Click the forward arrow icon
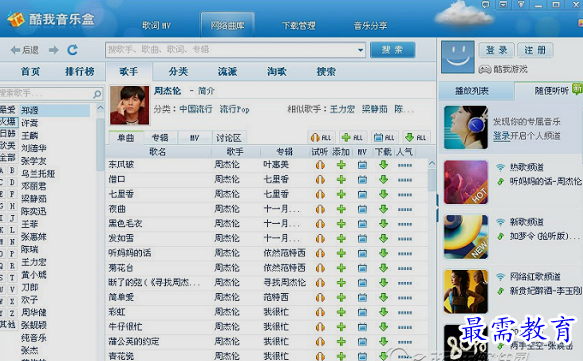Image resolution: width=583 pixels, height=361 pixels. (54, 50)
